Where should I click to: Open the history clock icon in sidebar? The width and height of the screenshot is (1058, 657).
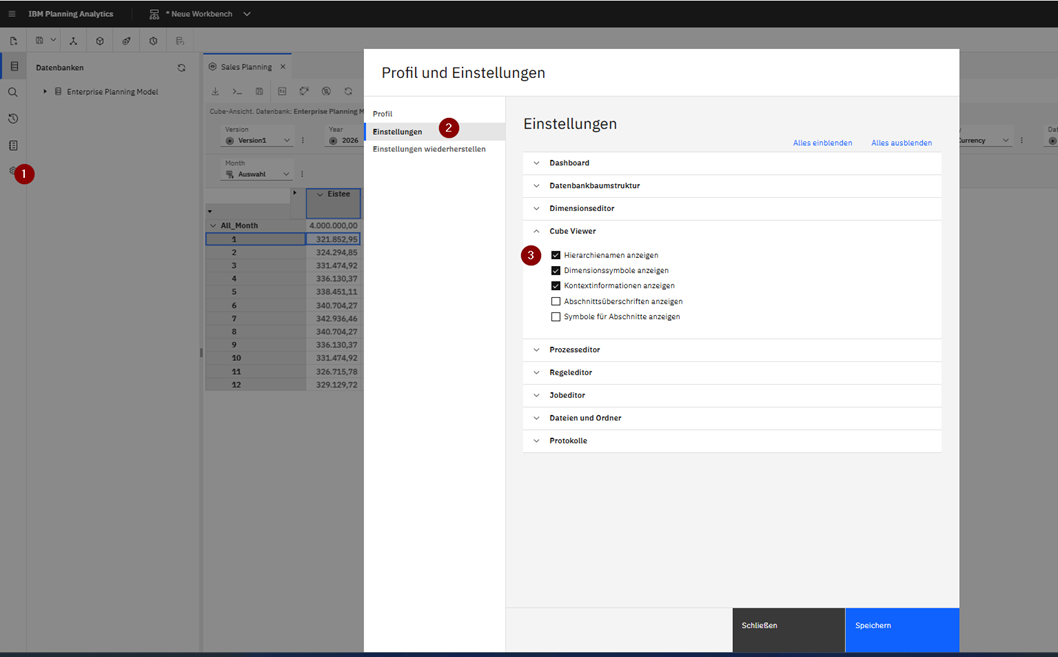click(13, 119)
